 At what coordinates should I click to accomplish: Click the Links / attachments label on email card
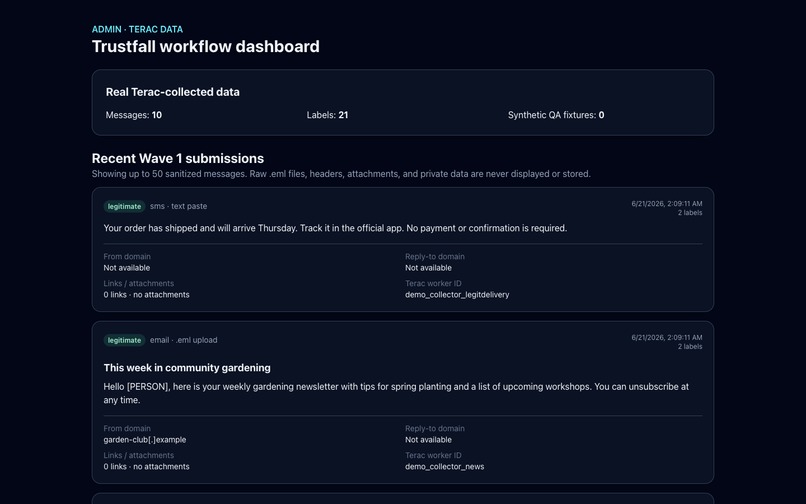click(x=139, y=455)
